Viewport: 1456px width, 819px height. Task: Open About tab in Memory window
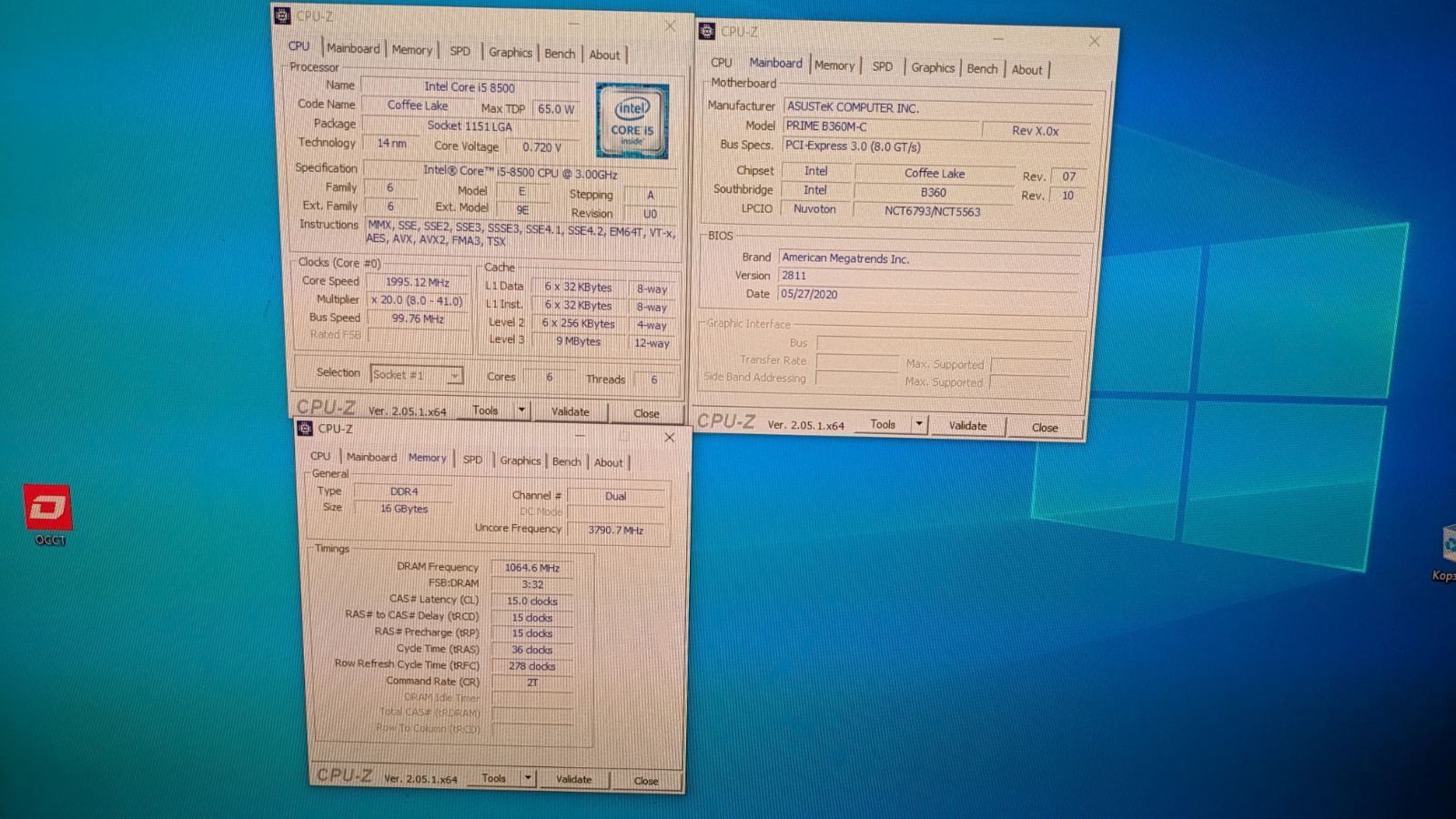click(x=609, y=462)
